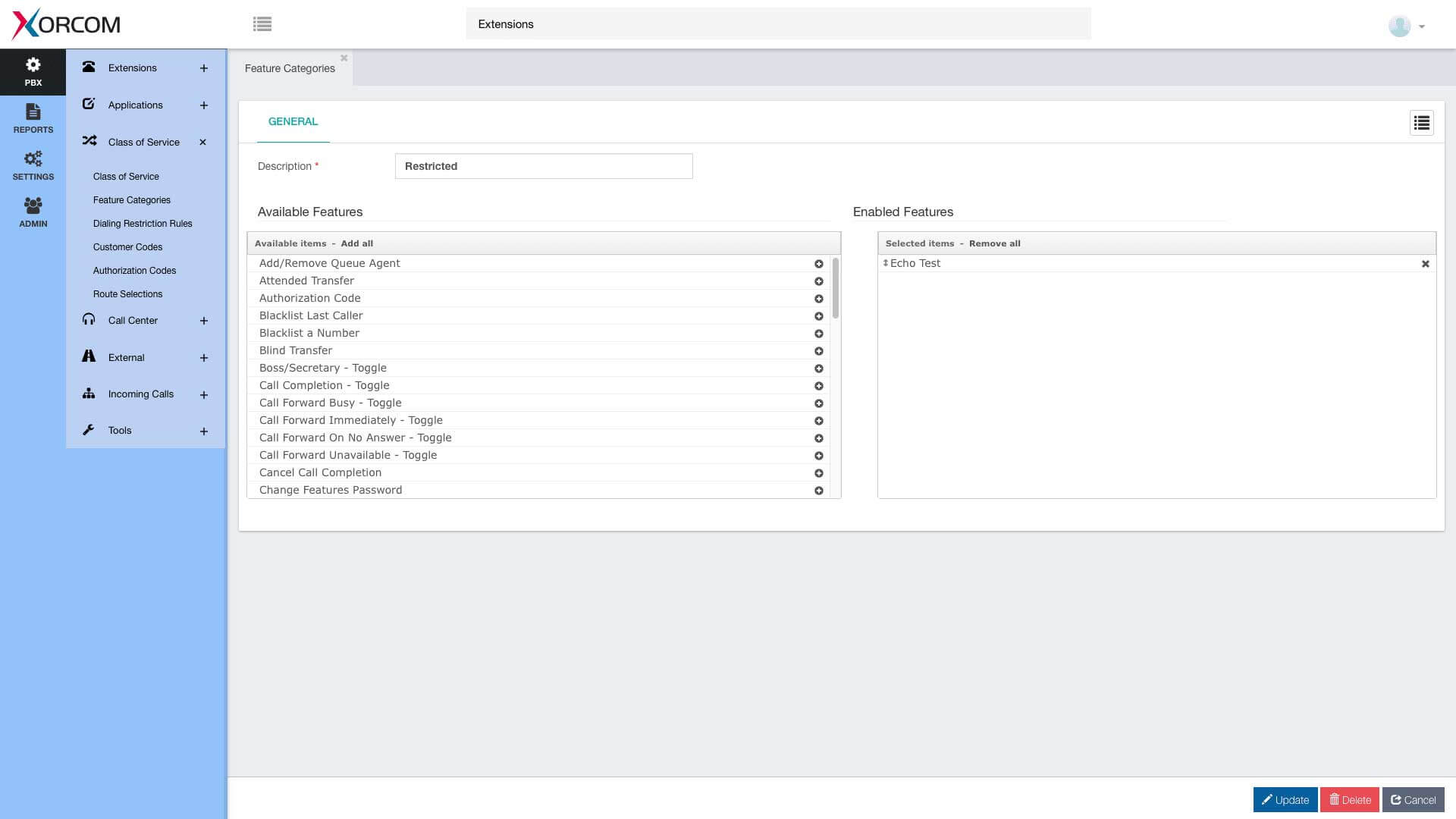The width and height of the screenshot is (1456, 819).
Task: Close the Feature Categories tab
Action: coord(344,58)
